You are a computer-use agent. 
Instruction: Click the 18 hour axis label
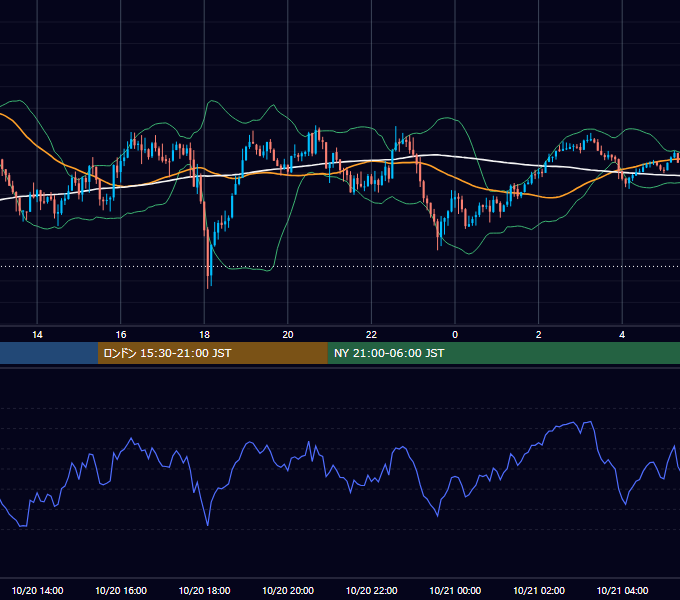coord(204,335)
